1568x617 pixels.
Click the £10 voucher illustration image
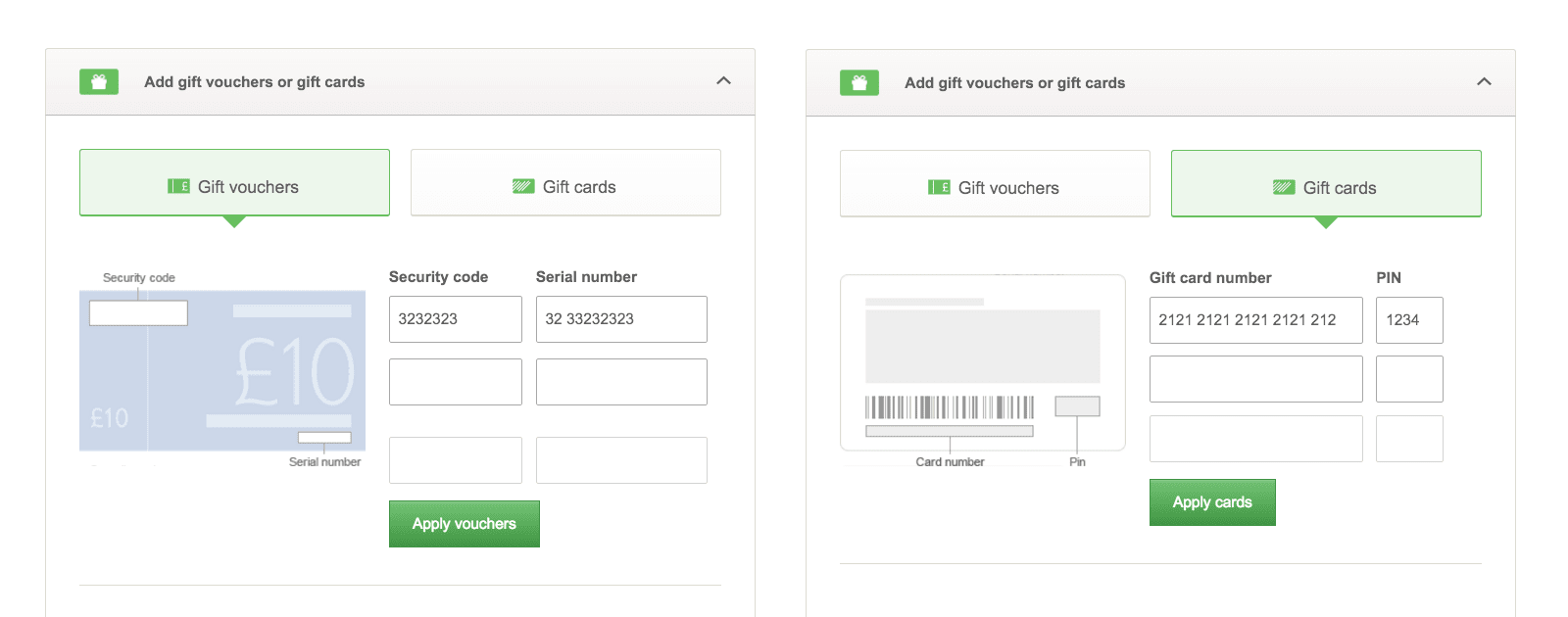click(x=222, y=371)
